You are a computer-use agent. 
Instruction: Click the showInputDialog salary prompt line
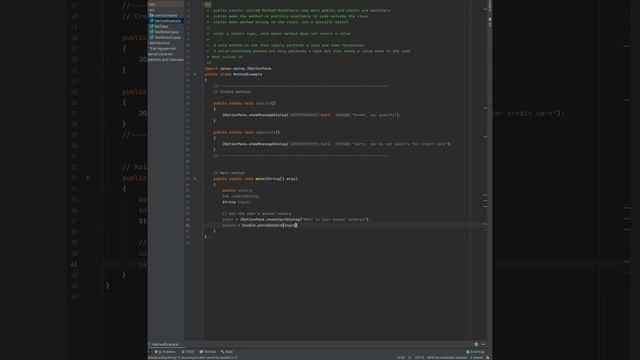[296, 220]
